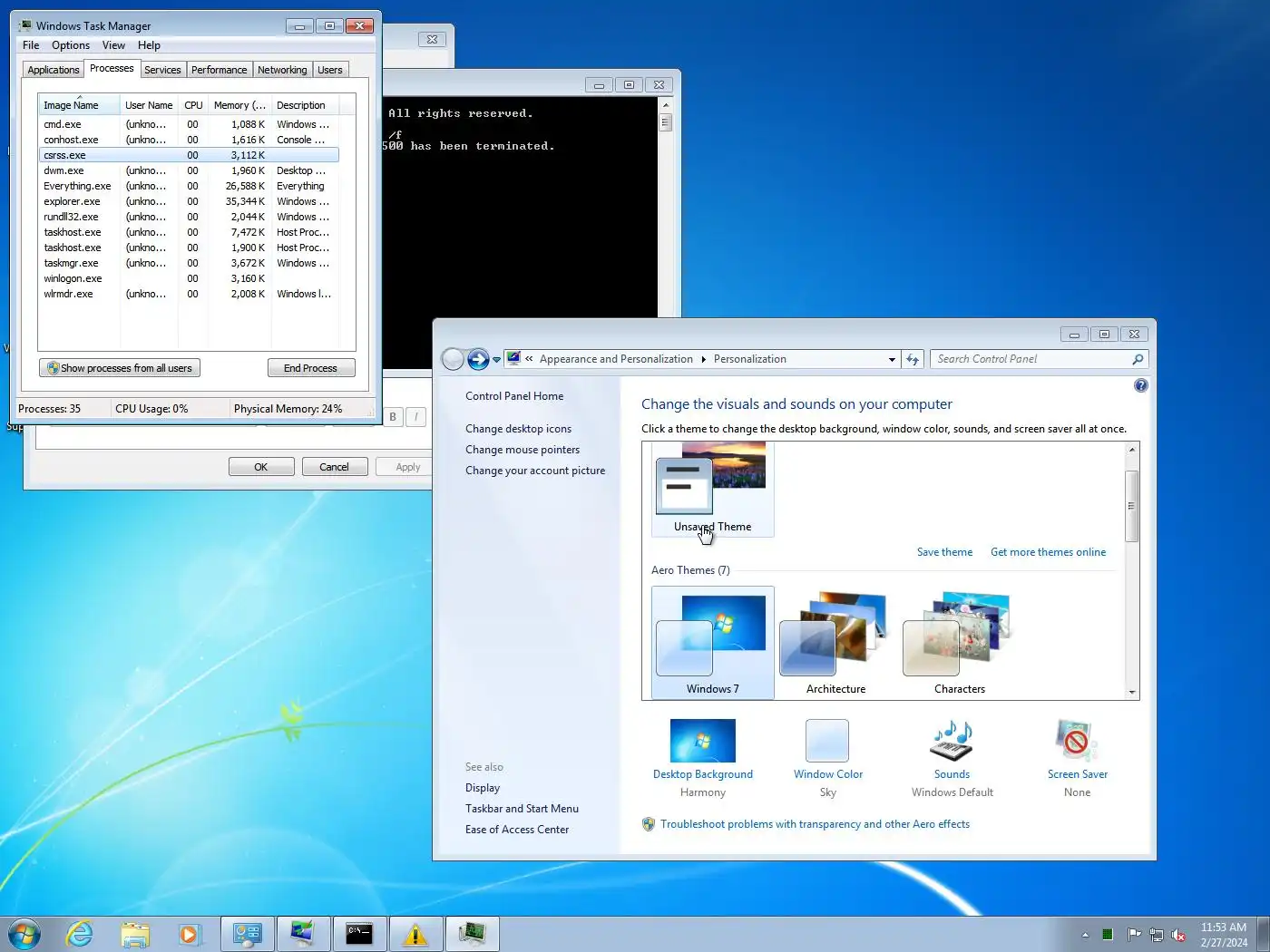The image size is (1270, 952).
Task: Open Taskbar and Start Menu link
Action: (522, 809)
